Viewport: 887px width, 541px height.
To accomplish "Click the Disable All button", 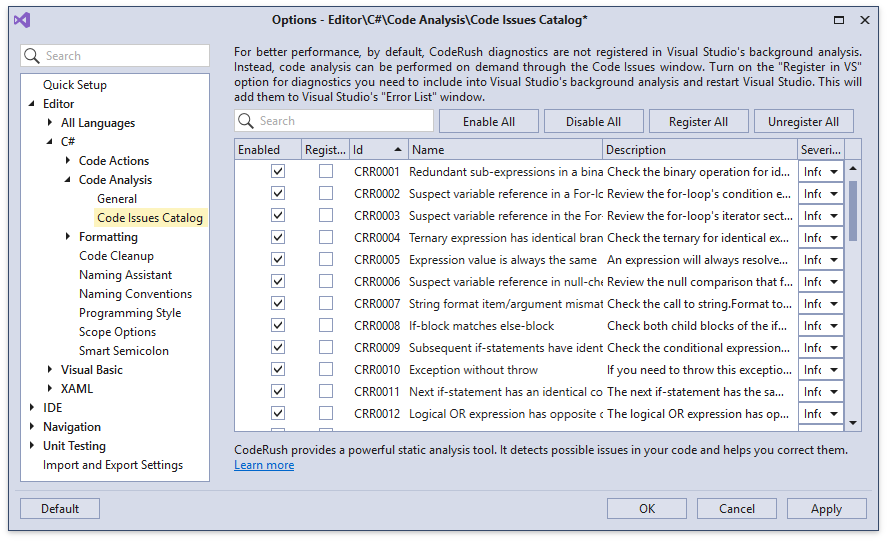I will coord(593,122).
